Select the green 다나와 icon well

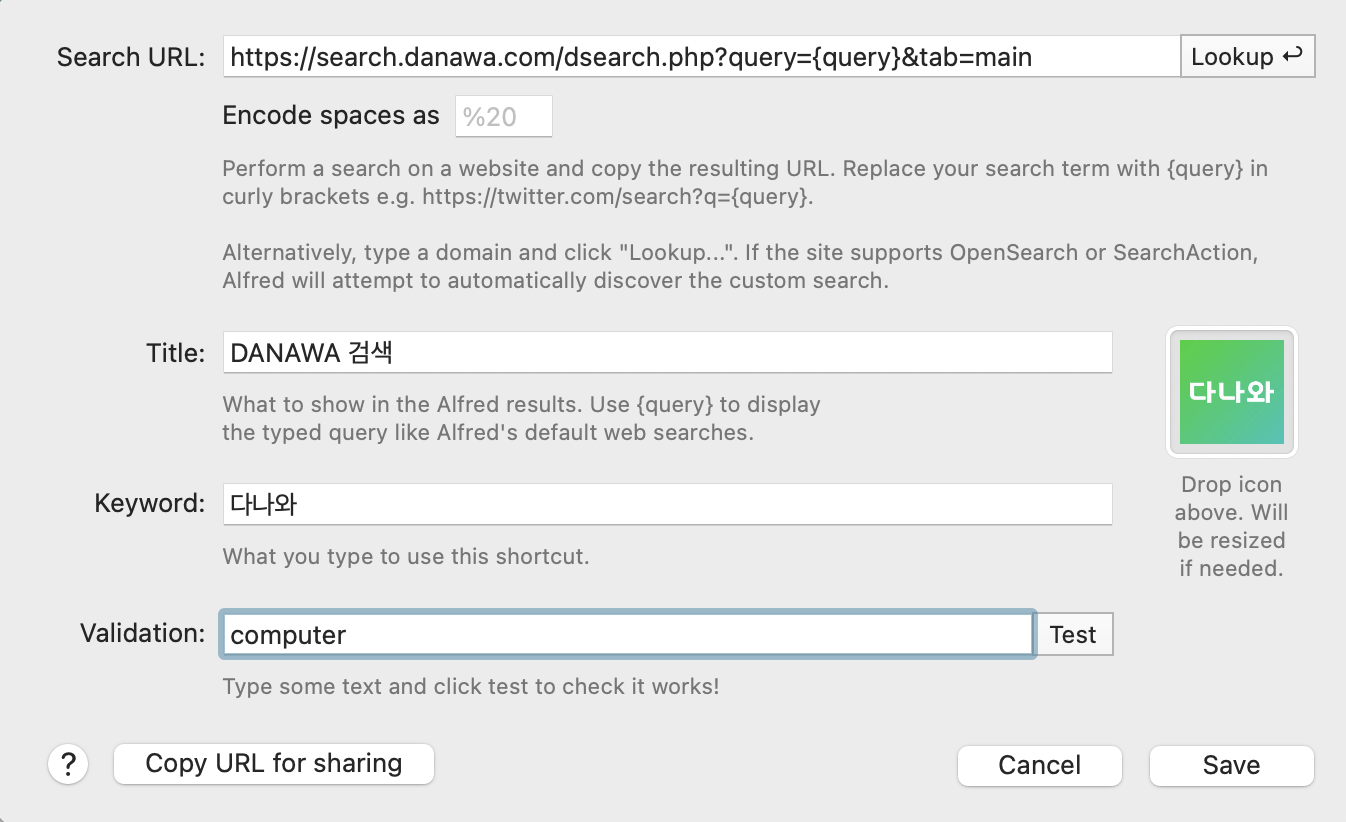point(1232,392)
